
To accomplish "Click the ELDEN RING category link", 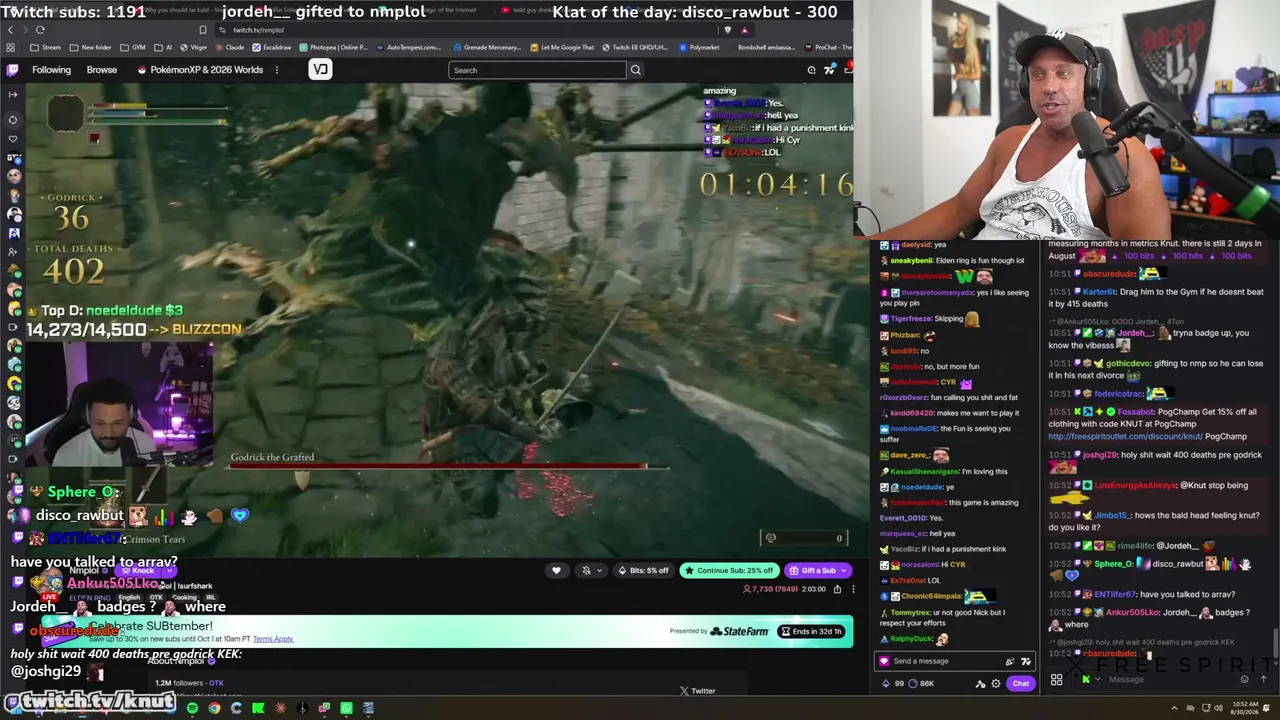I will [90, 598].
